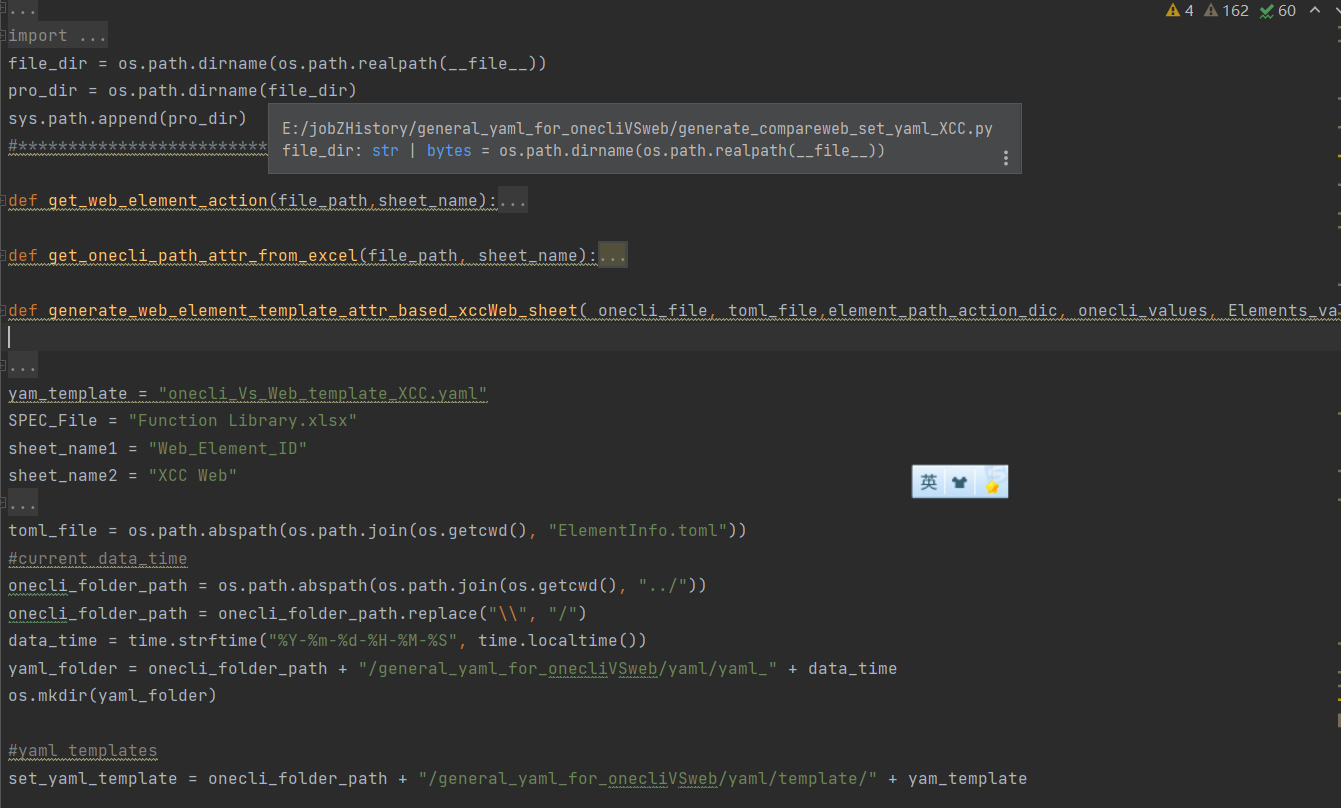Click 'str' type in the tooltip
The width and height of the screenshot is (1341, 808).
tap(385, 151)
